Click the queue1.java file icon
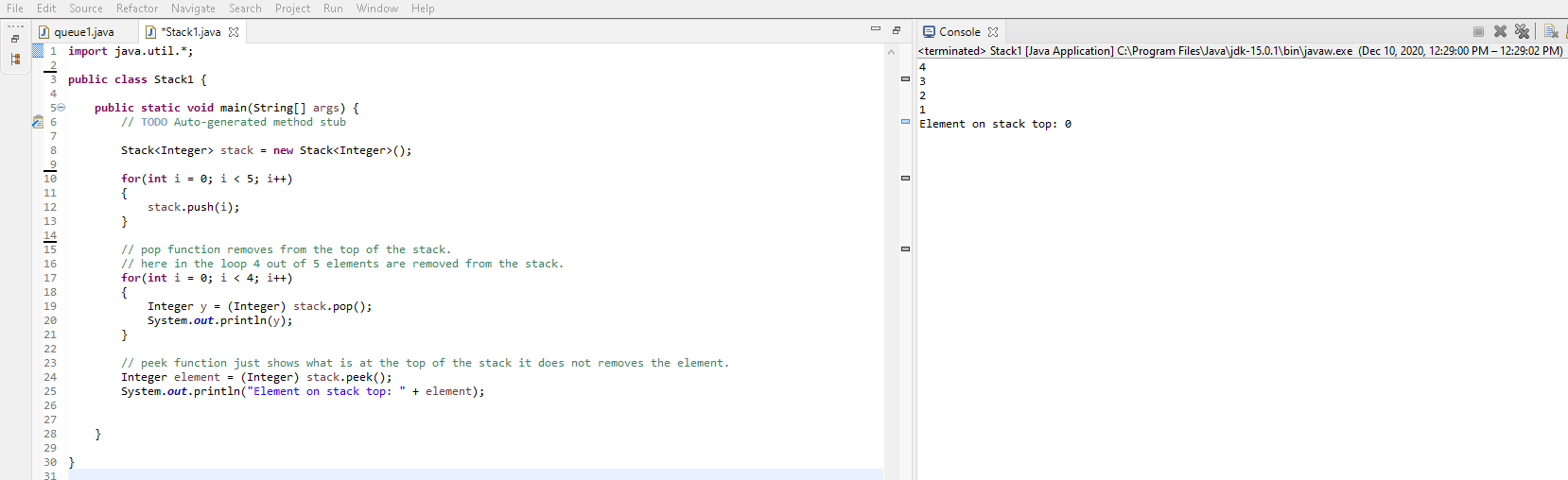 pyautogui.click(x=44, y=32)
